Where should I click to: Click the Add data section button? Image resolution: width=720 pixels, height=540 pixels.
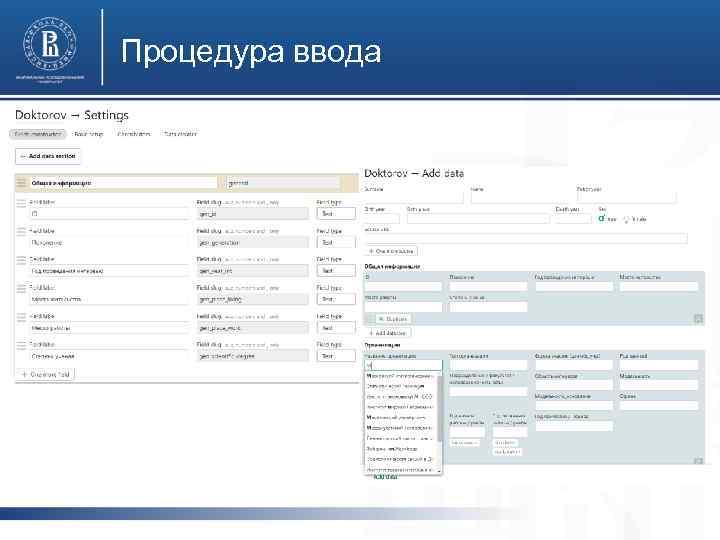[x=48, y=156]
